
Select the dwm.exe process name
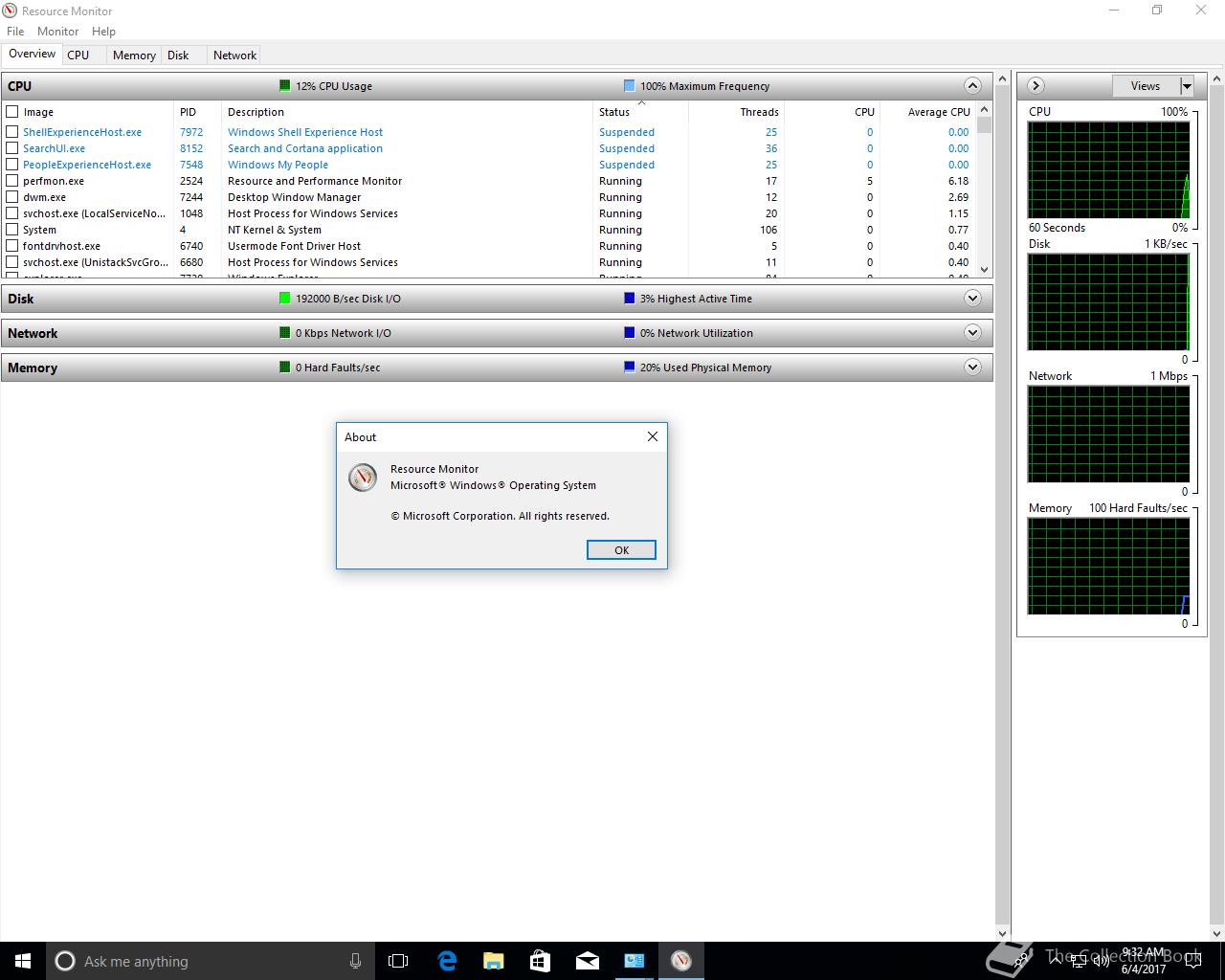[44, 197]
